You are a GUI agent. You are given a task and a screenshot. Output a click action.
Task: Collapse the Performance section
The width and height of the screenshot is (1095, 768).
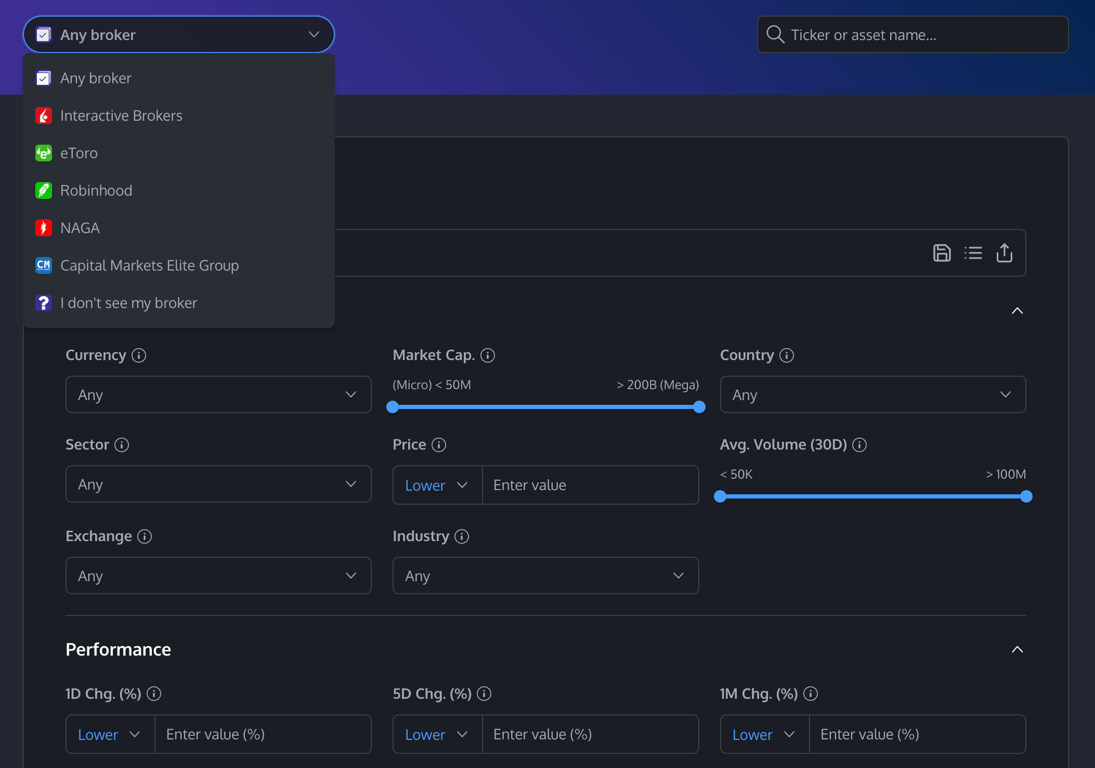1017,649
